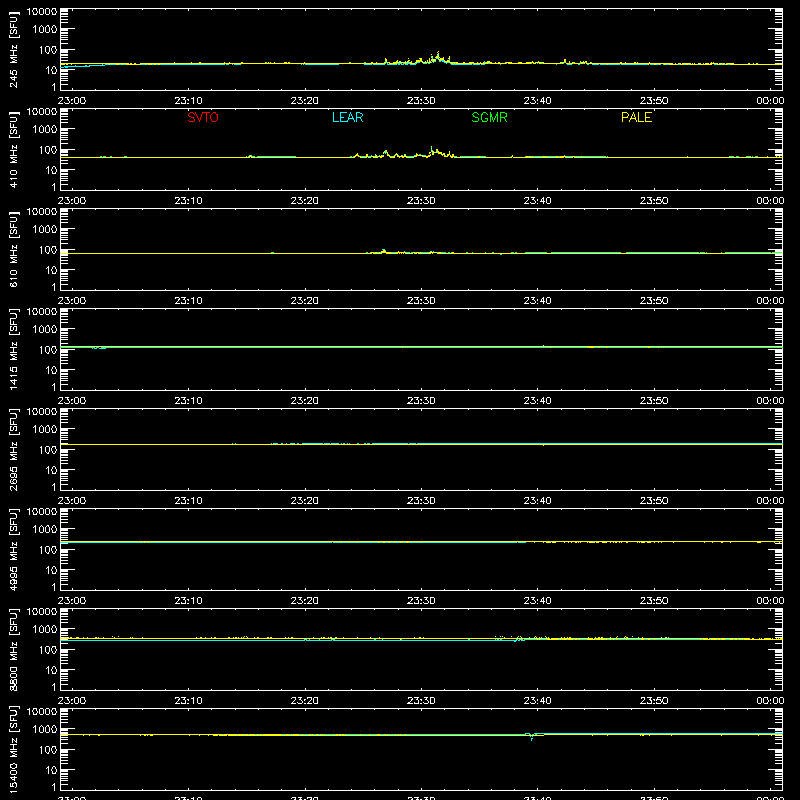Viewport: 800px width, 800px height.
Task: Click the cyan dip in 15400 MHz trace
Action: coord(532,738)
